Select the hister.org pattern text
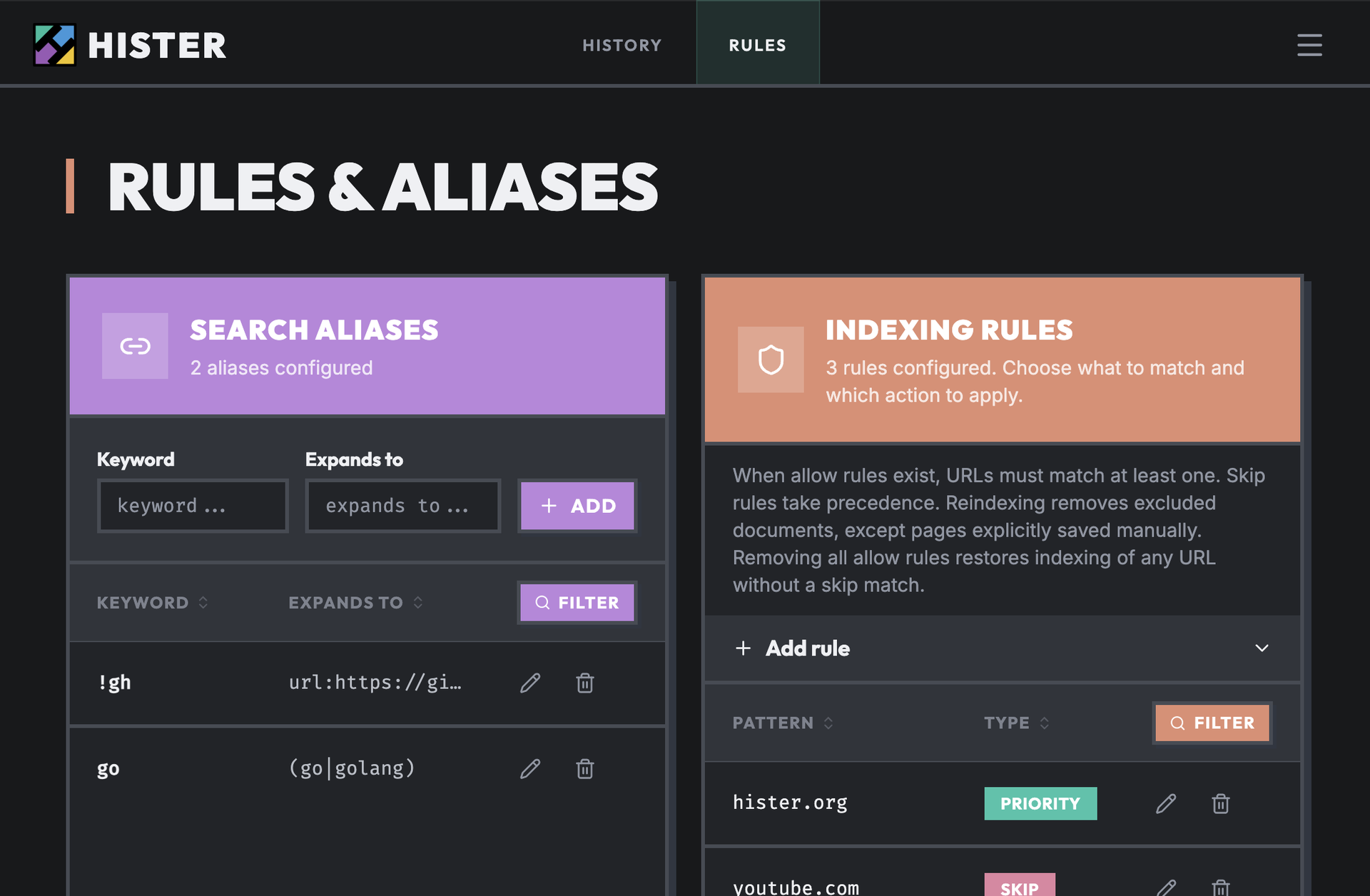 point(790,803)
